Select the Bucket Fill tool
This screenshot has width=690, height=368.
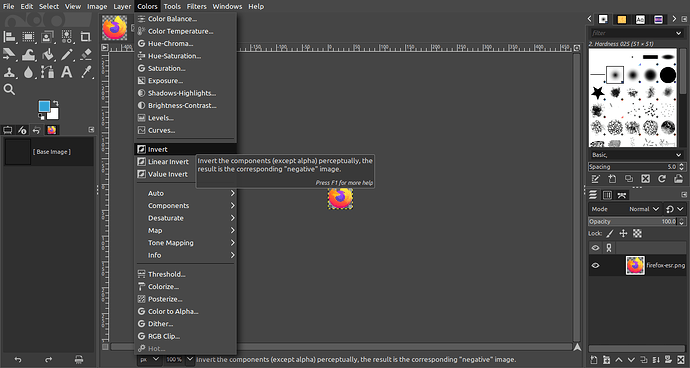[x=48, y=55]
